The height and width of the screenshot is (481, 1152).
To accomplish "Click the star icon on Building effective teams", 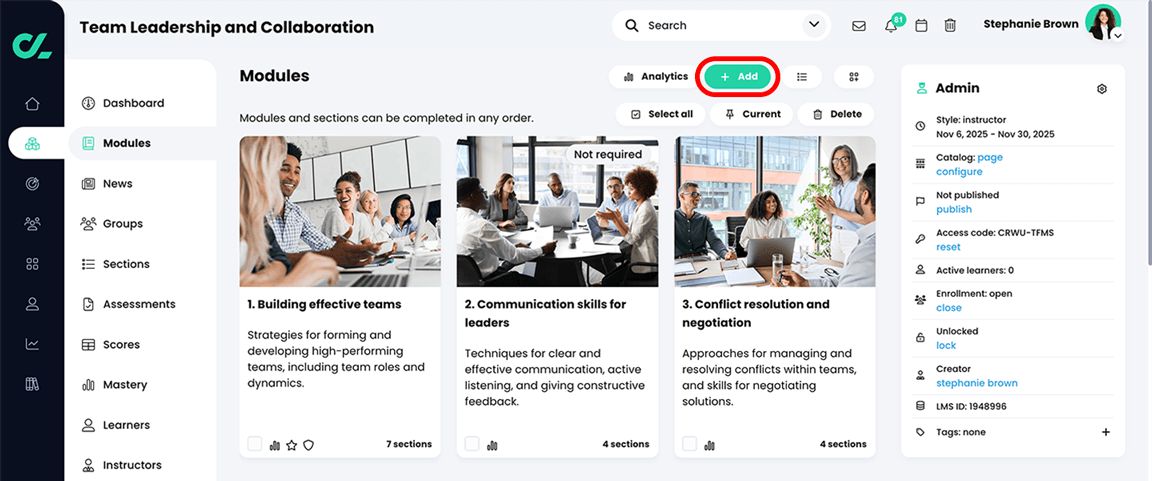I will coord(292,445).
